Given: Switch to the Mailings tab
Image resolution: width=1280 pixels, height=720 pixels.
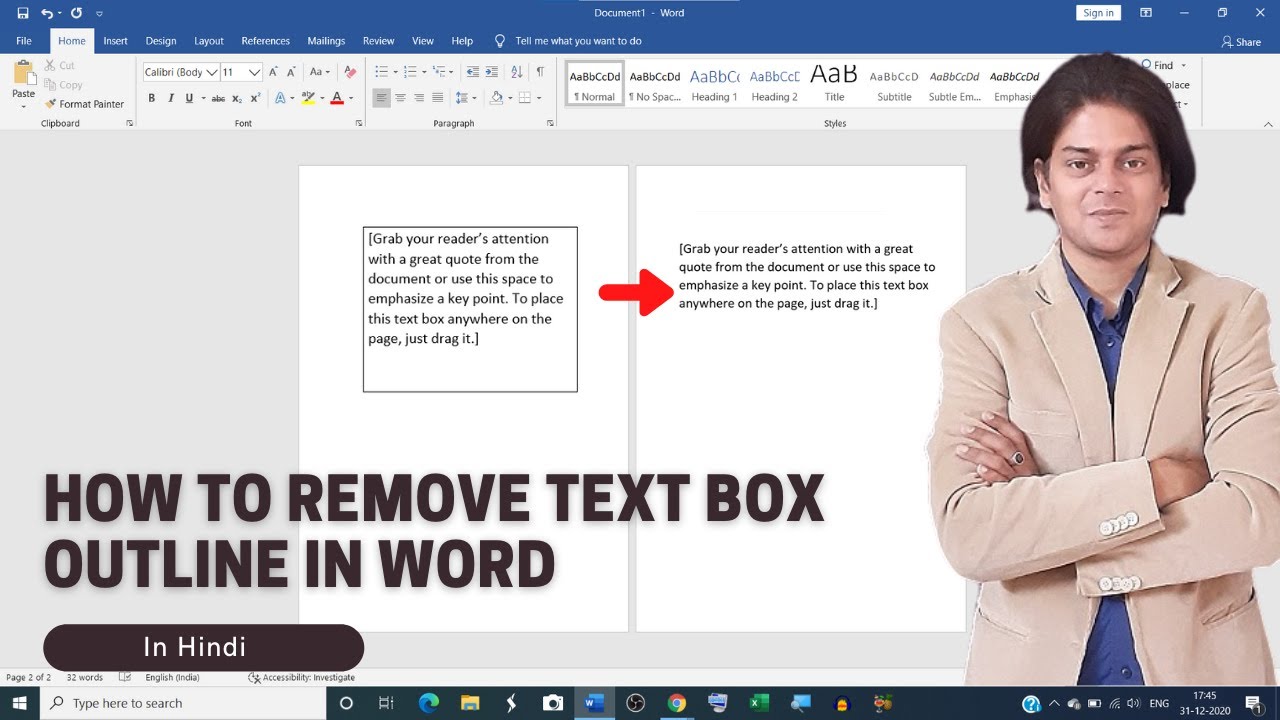Looking at the screenshot, I should tap(326, 41).
